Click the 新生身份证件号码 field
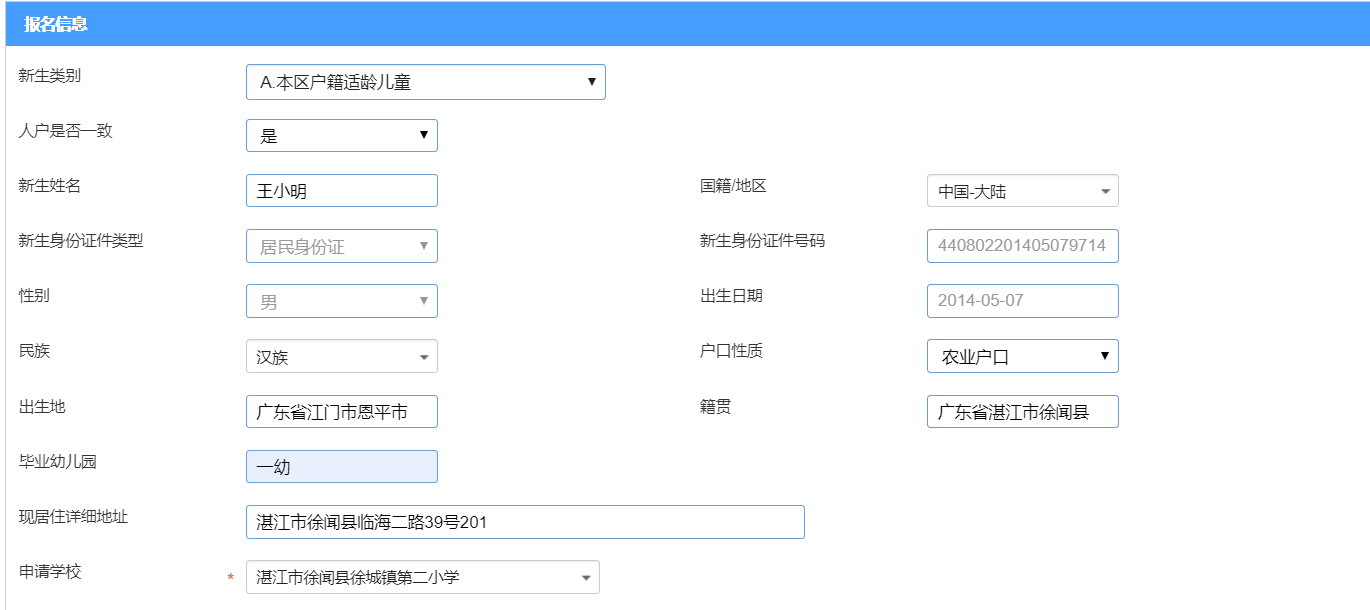This screenshot has height=610, width=1370. click(x=1022, y=246)
